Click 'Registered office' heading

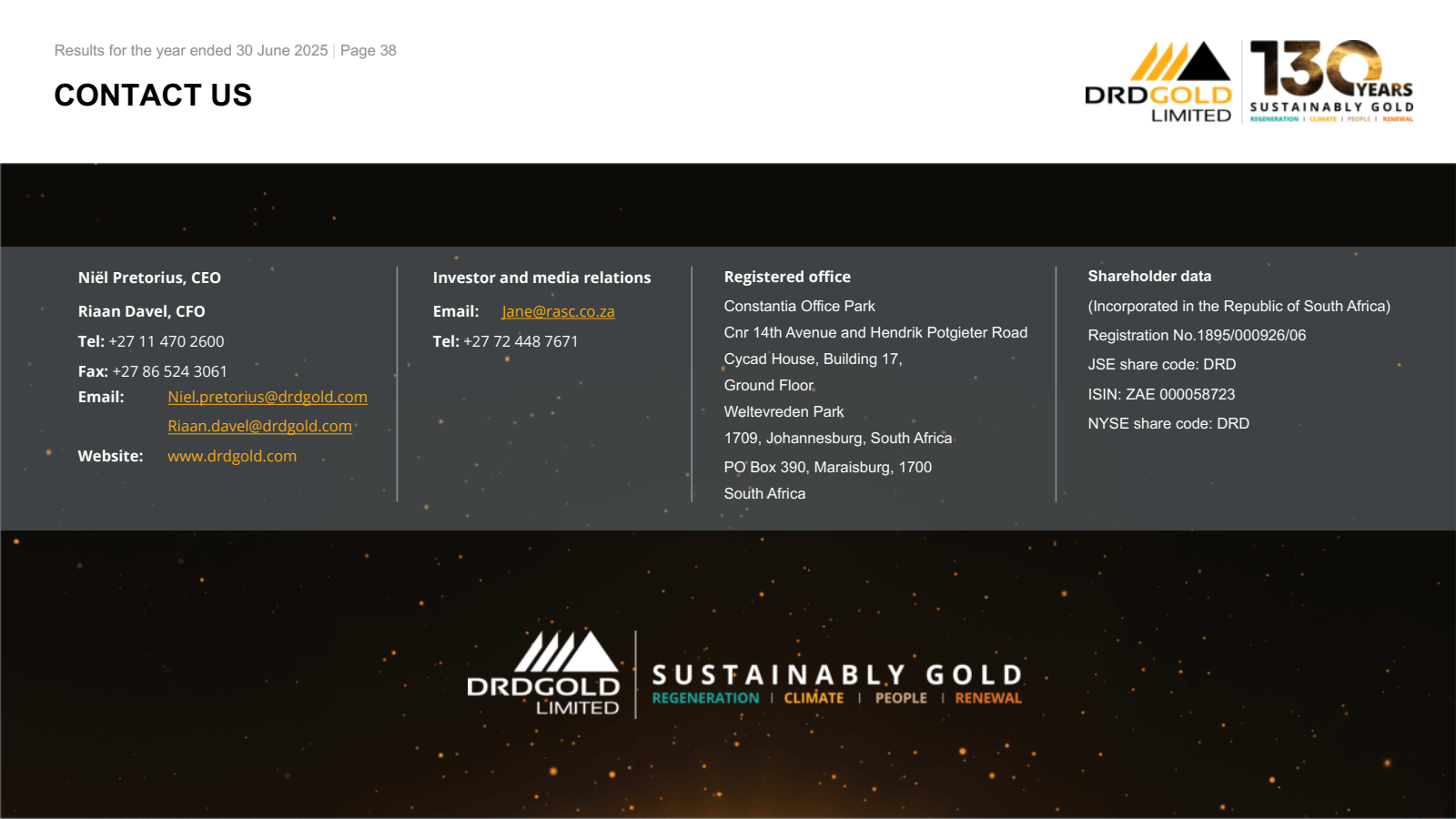[x=787, y=277]
